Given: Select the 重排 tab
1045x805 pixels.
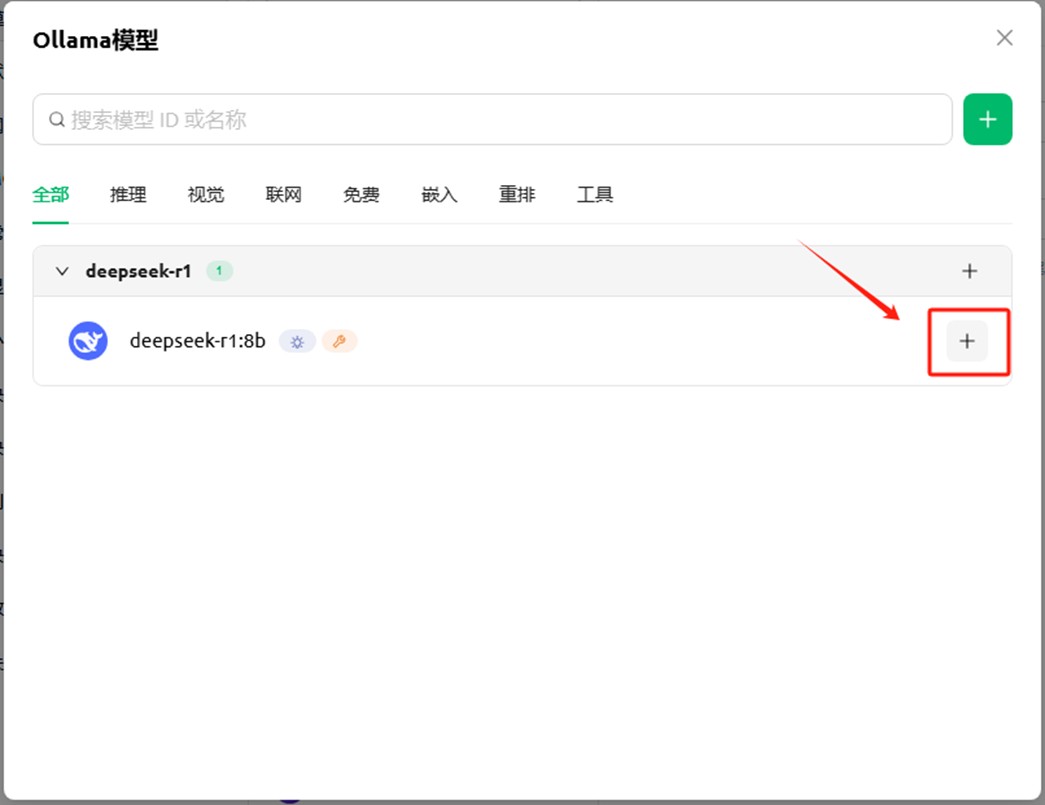Looking at the screenshot, I should point(517,195).
